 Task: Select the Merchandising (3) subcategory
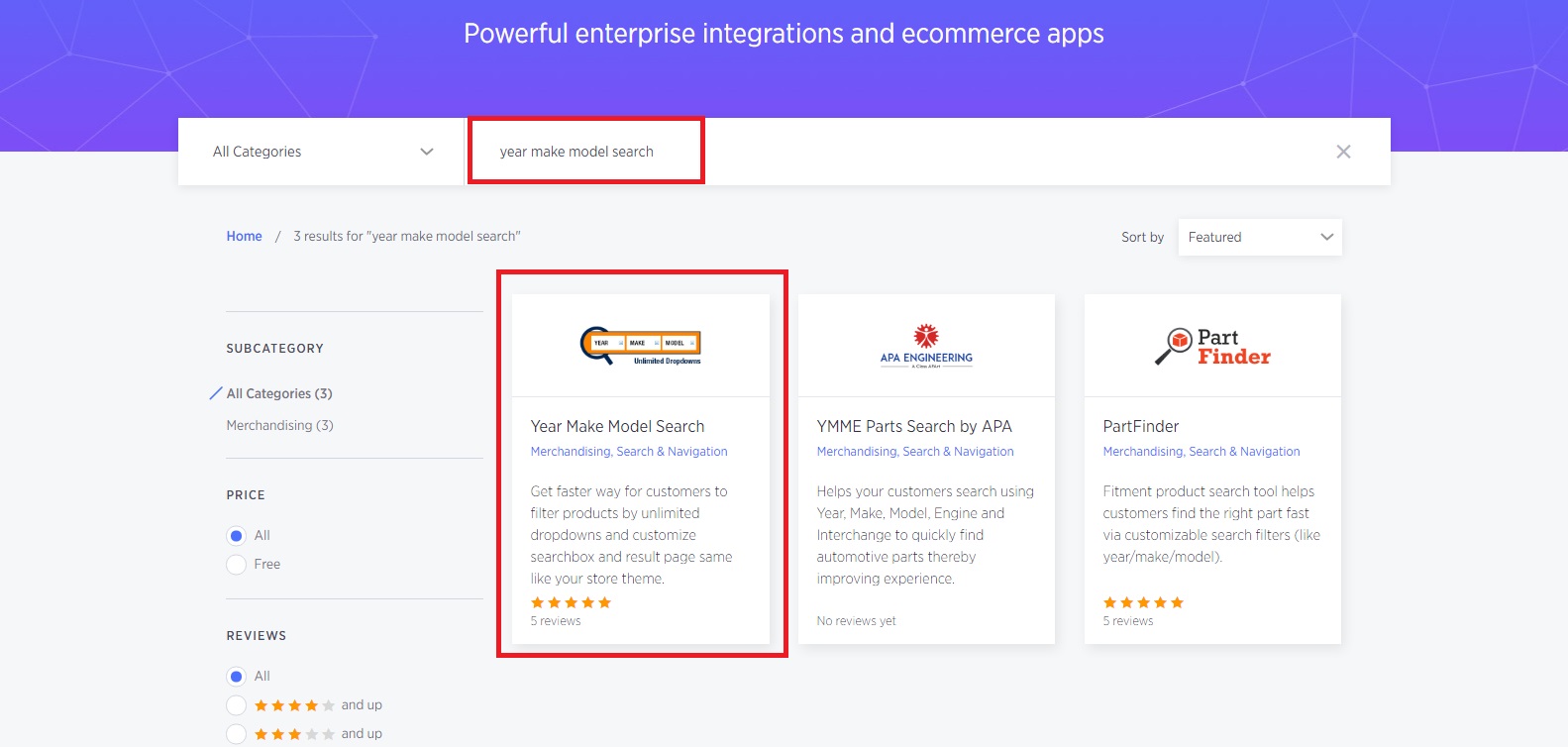click(279, 425)
